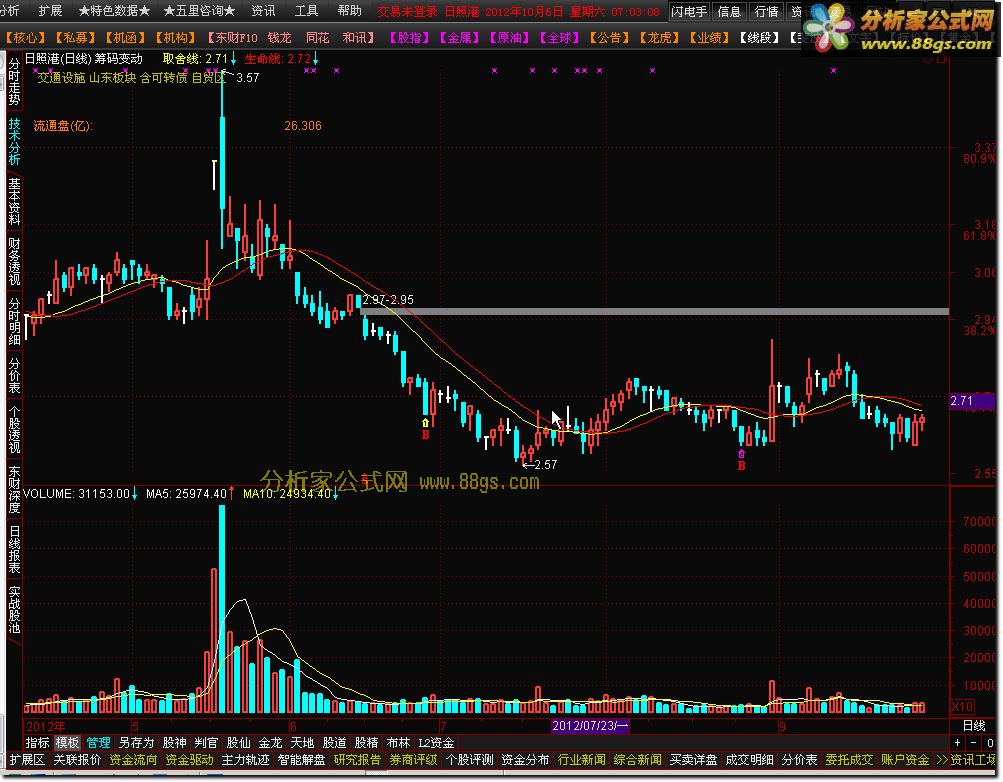This screenshot has height=782, width=1003.
Task: Toggle the 扩展区 panel
Action: pyautogui.click(x=27, y=760)
